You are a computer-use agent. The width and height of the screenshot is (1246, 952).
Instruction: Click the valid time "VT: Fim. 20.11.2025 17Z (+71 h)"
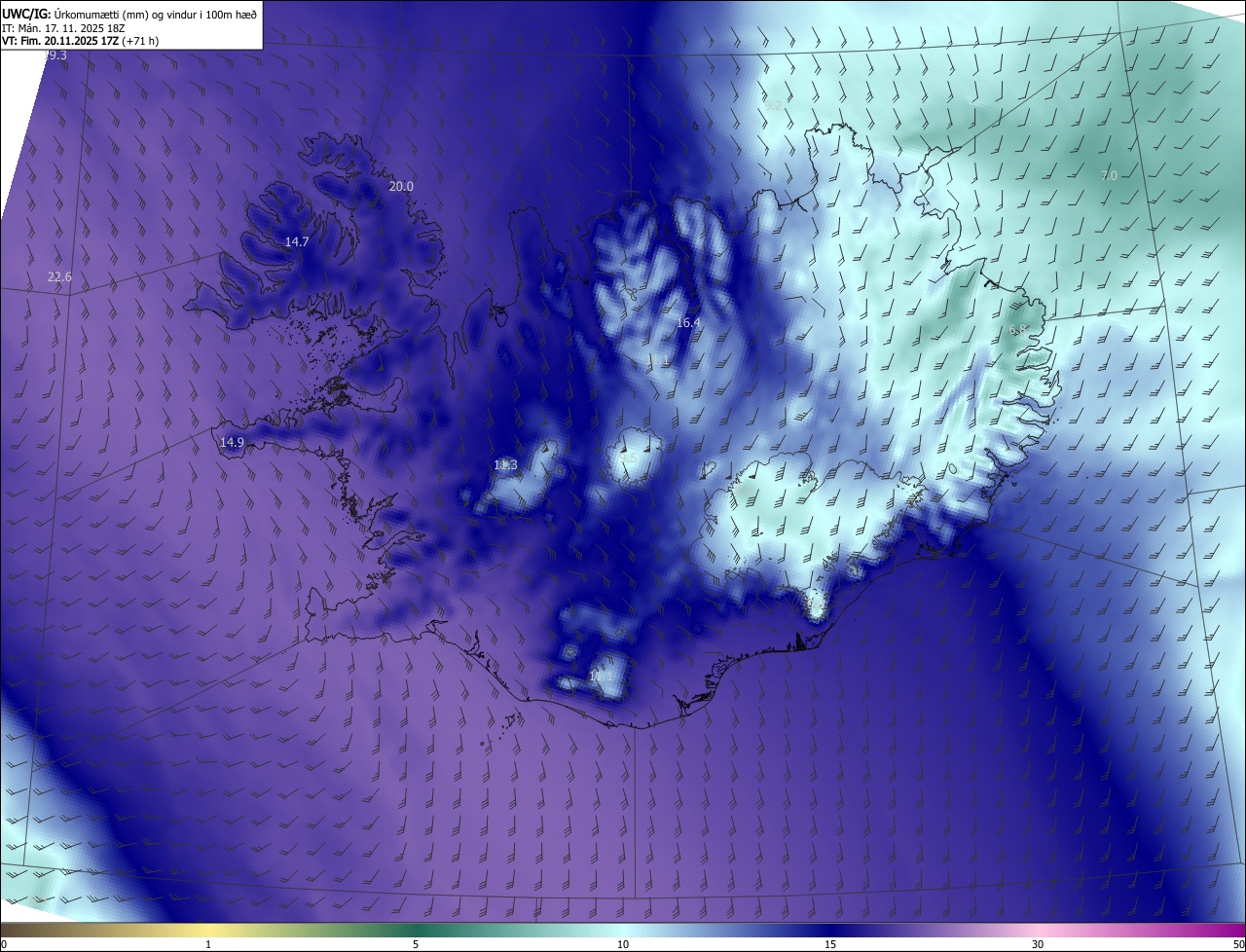click(81, 41)
